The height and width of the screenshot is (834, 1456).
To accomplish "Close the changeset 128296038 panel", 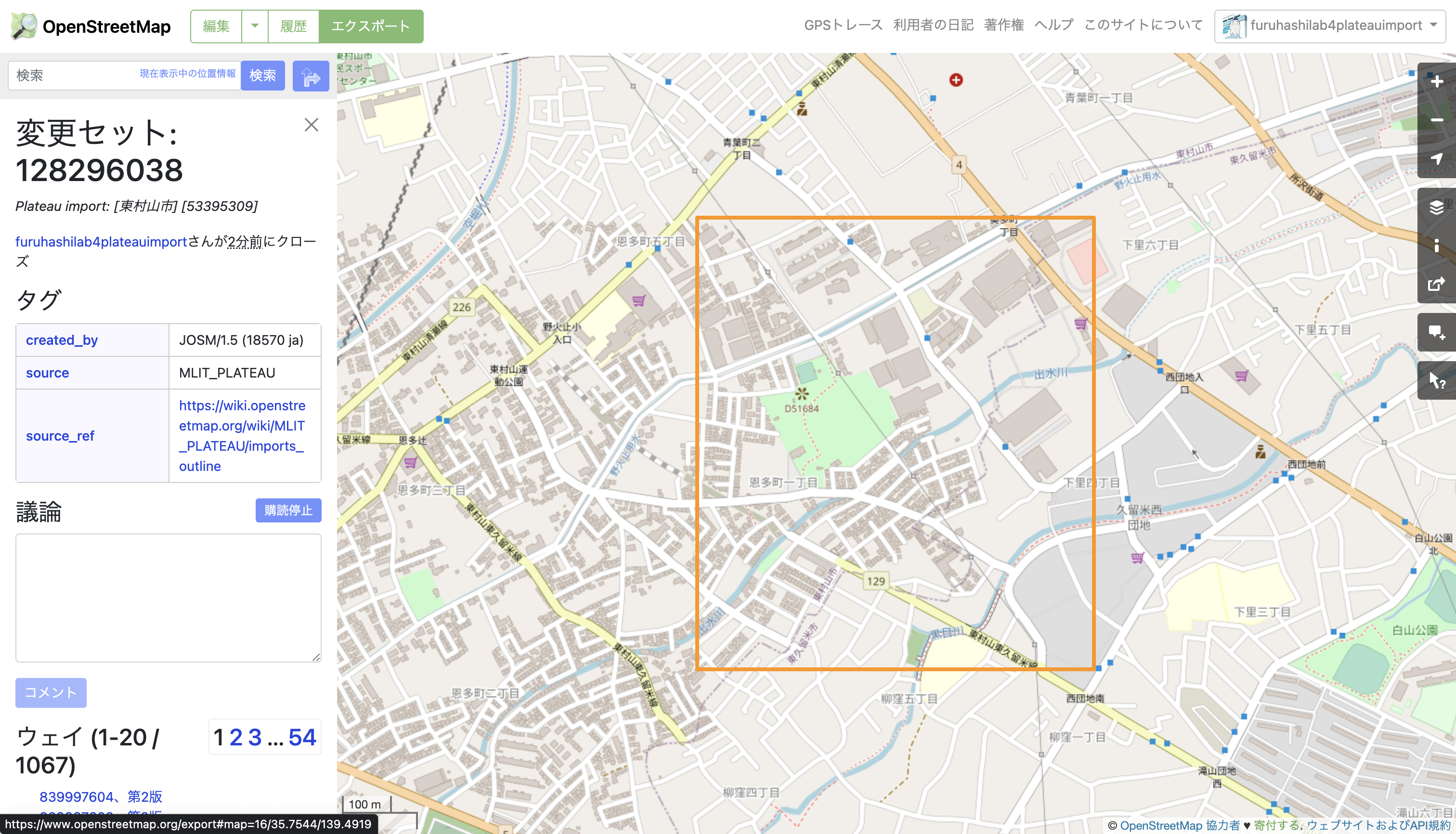I will (x=311, y=125).
